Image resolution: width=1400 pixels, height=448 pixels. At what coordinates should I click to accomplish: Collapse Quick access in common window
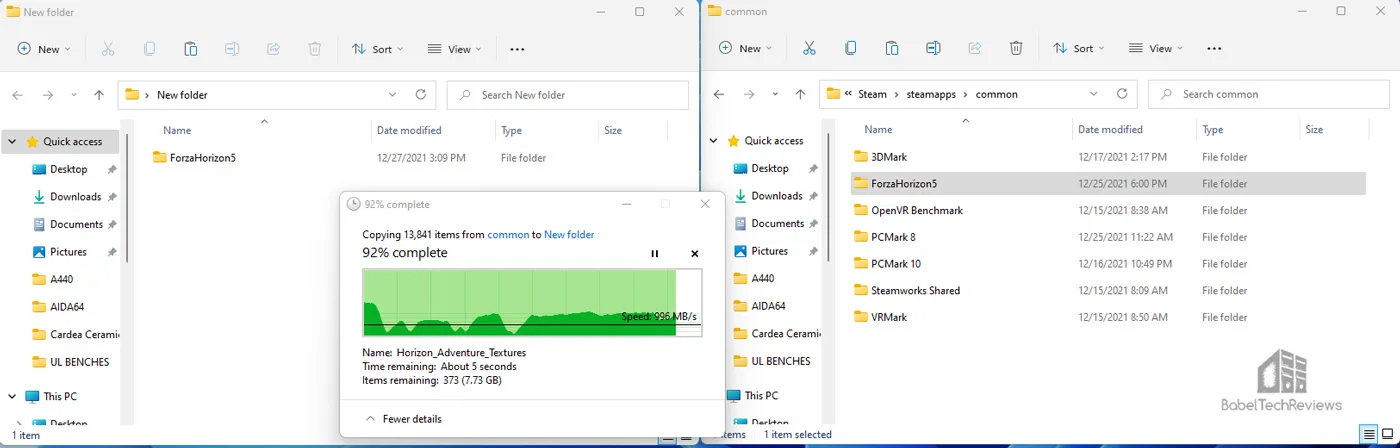click(x=713, y=141)
